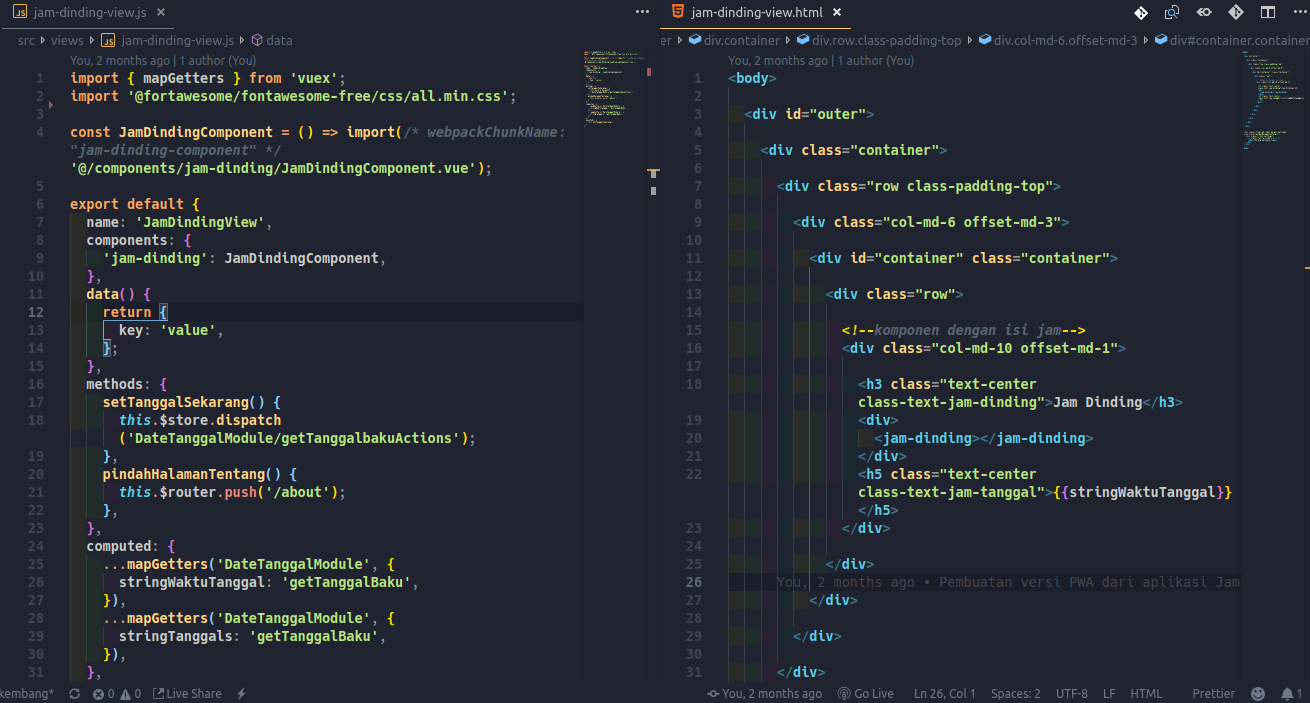This screenshot has width=1310, height=703.
Task: Click git blame 'You, 2 months ago' in status bar
Action: 765,693
